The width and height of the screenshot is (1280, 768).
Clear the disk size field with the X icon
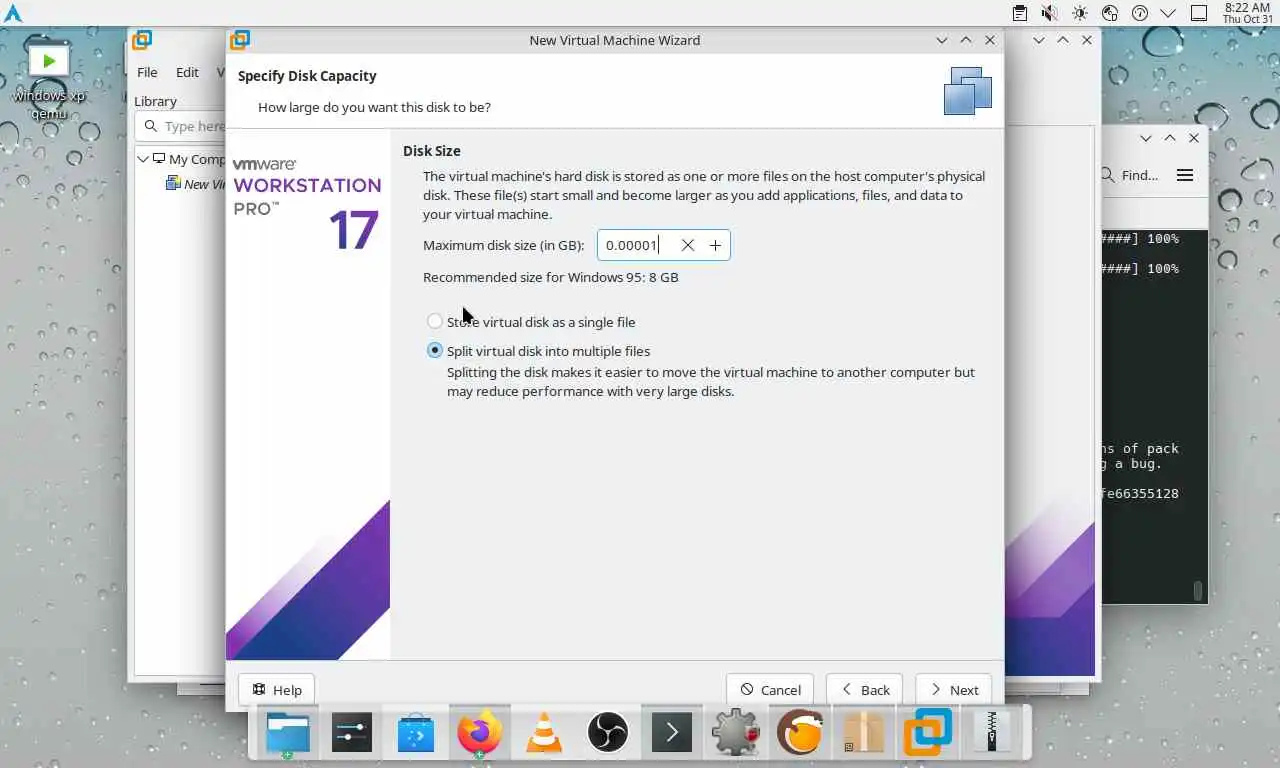coord(687,245)
